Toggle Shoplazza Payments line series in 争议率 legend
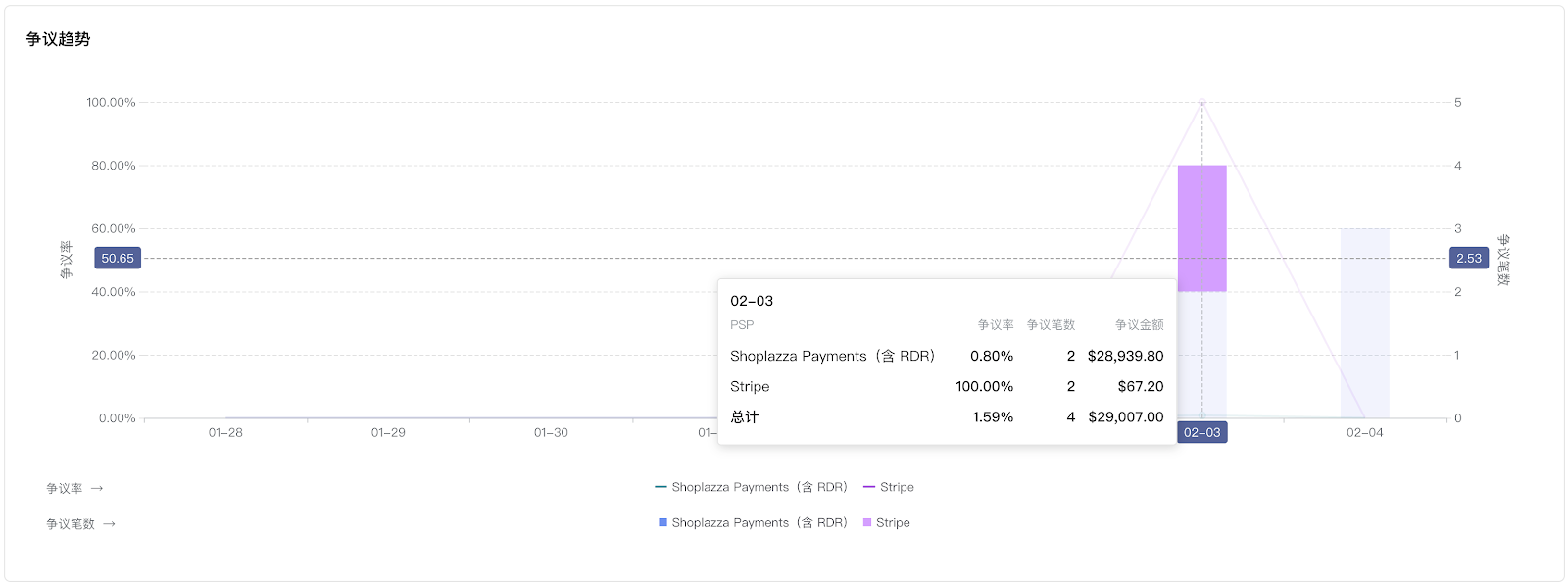 (751, 487)
